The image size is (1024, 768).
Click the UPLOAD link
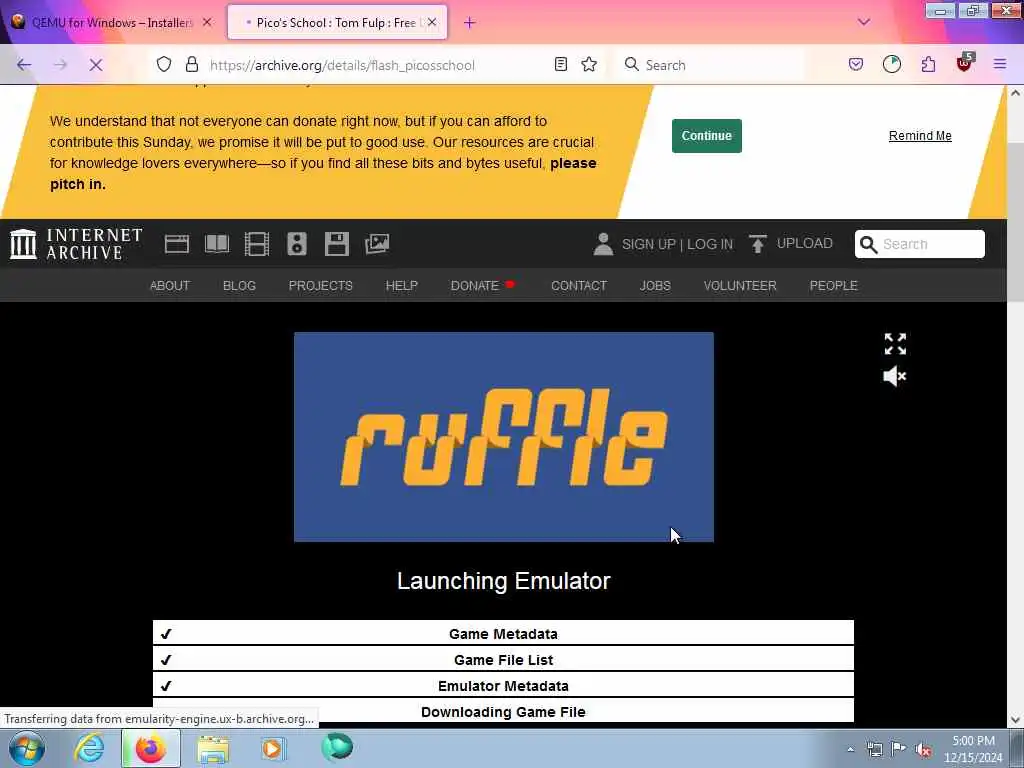805,243
